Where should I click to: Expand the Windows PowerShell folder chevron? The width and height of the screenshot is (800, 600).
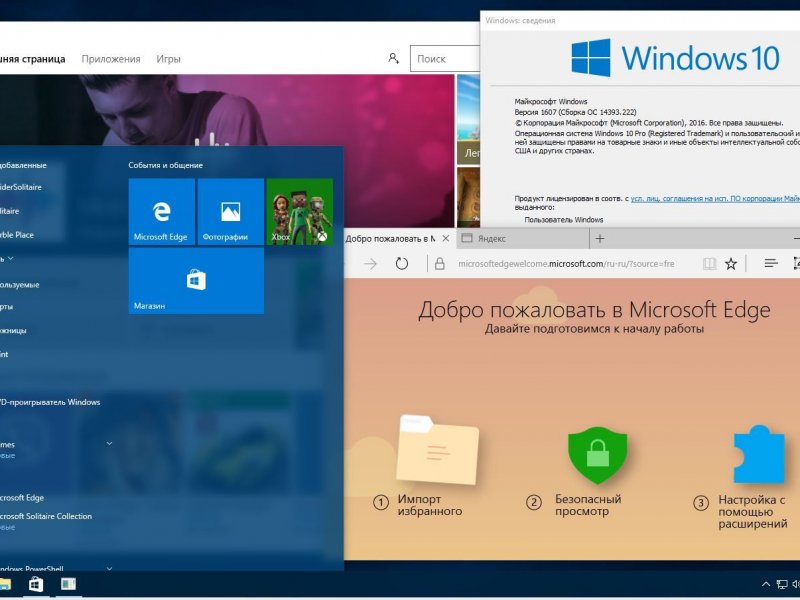point(109,567)
